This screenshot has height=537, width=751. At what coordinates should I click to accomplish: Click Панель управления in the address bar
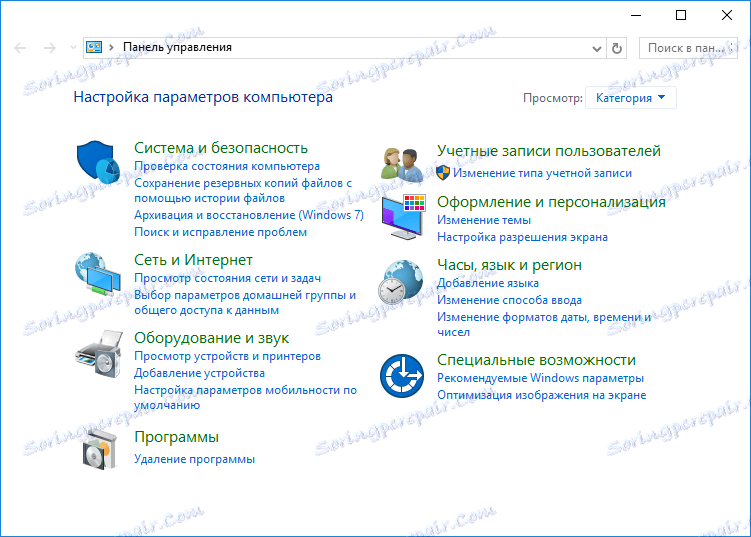point(177,47)
